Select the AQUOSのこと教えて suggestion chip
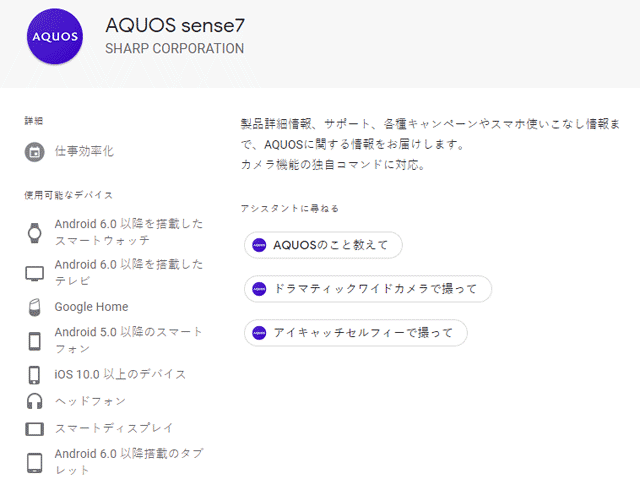The height and width of the screenshot is (501, 640). (x=323, y=245)
